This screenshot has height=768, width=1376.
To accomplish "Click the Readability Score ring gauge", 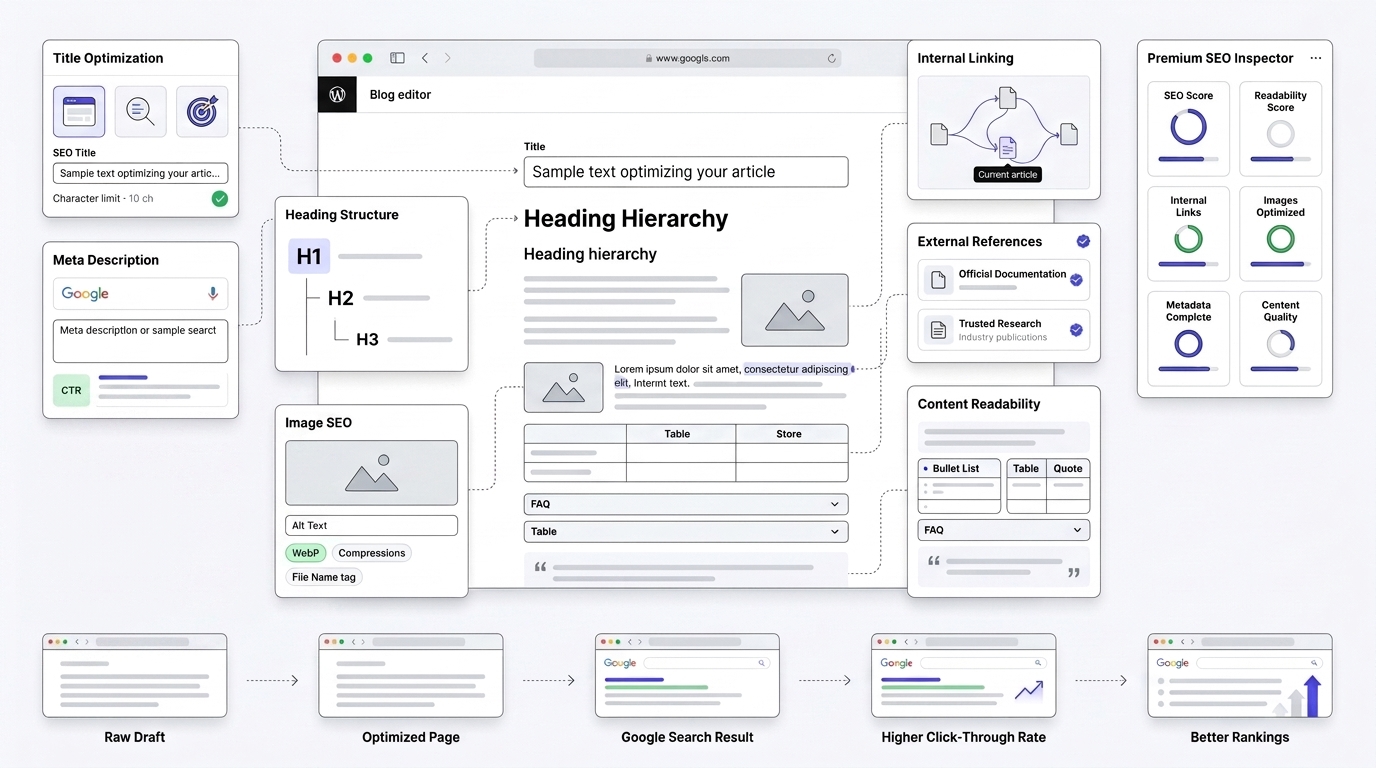I will (x=1280, y=134).
